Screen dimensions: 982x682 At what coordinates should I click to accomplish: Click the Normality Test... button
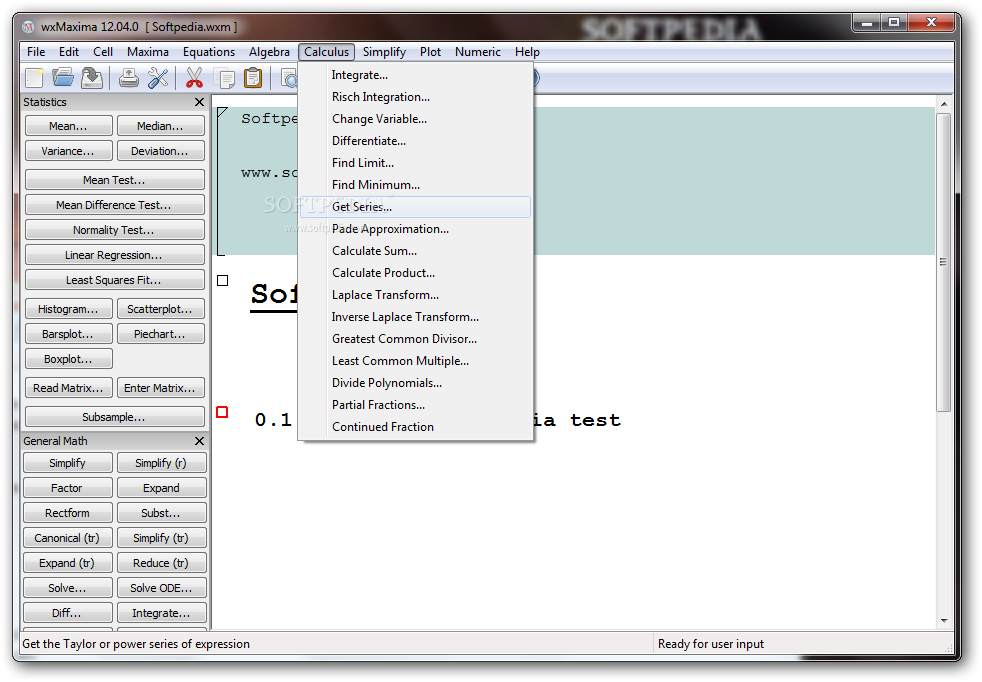coord(115,230)
